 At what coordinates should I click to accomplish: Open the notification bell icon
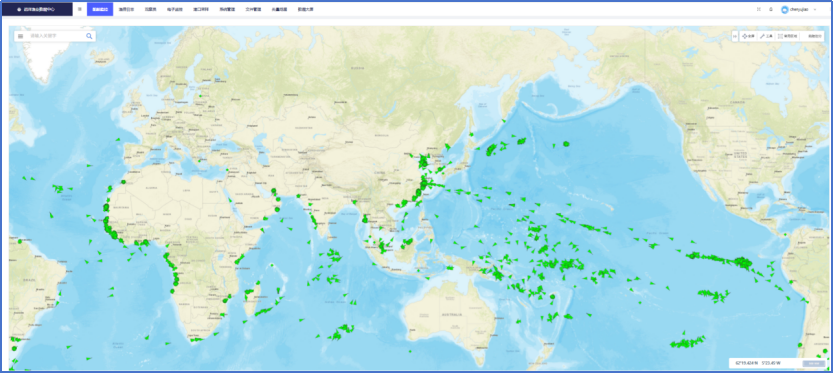[x=771, y=9]
